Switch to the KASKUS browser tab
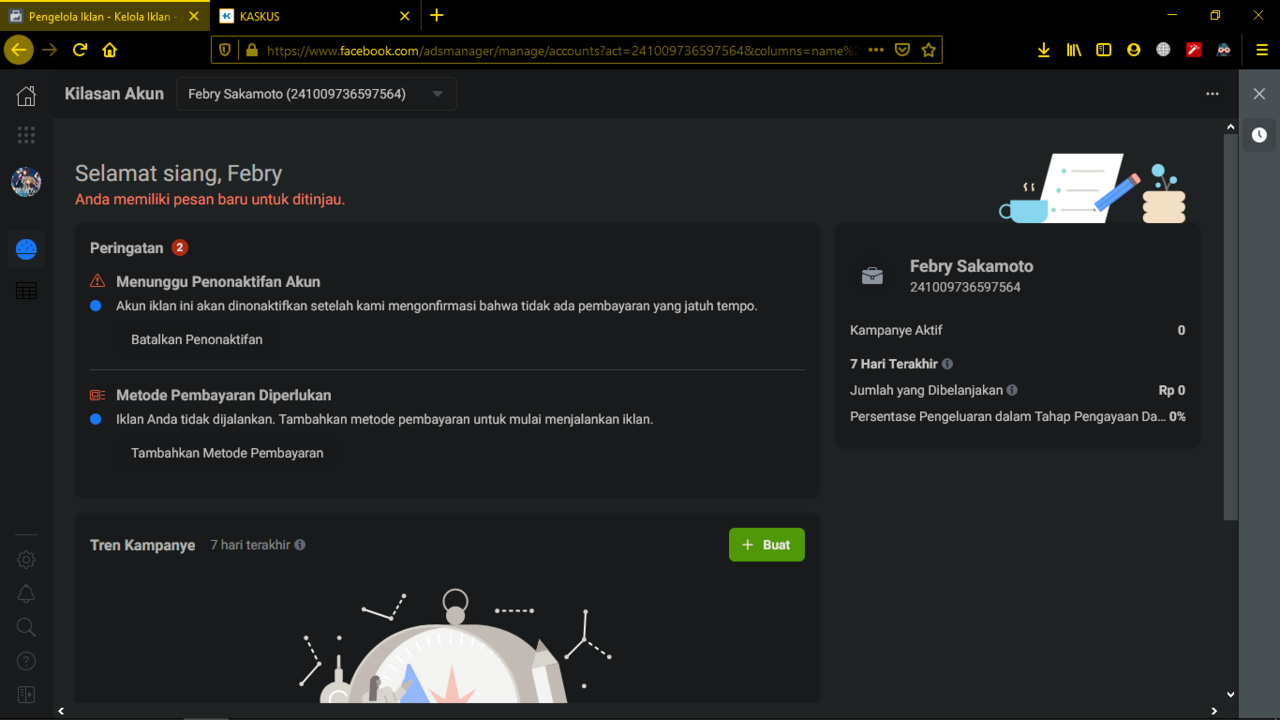This screenshot has width=1280, height=720. 316,16
